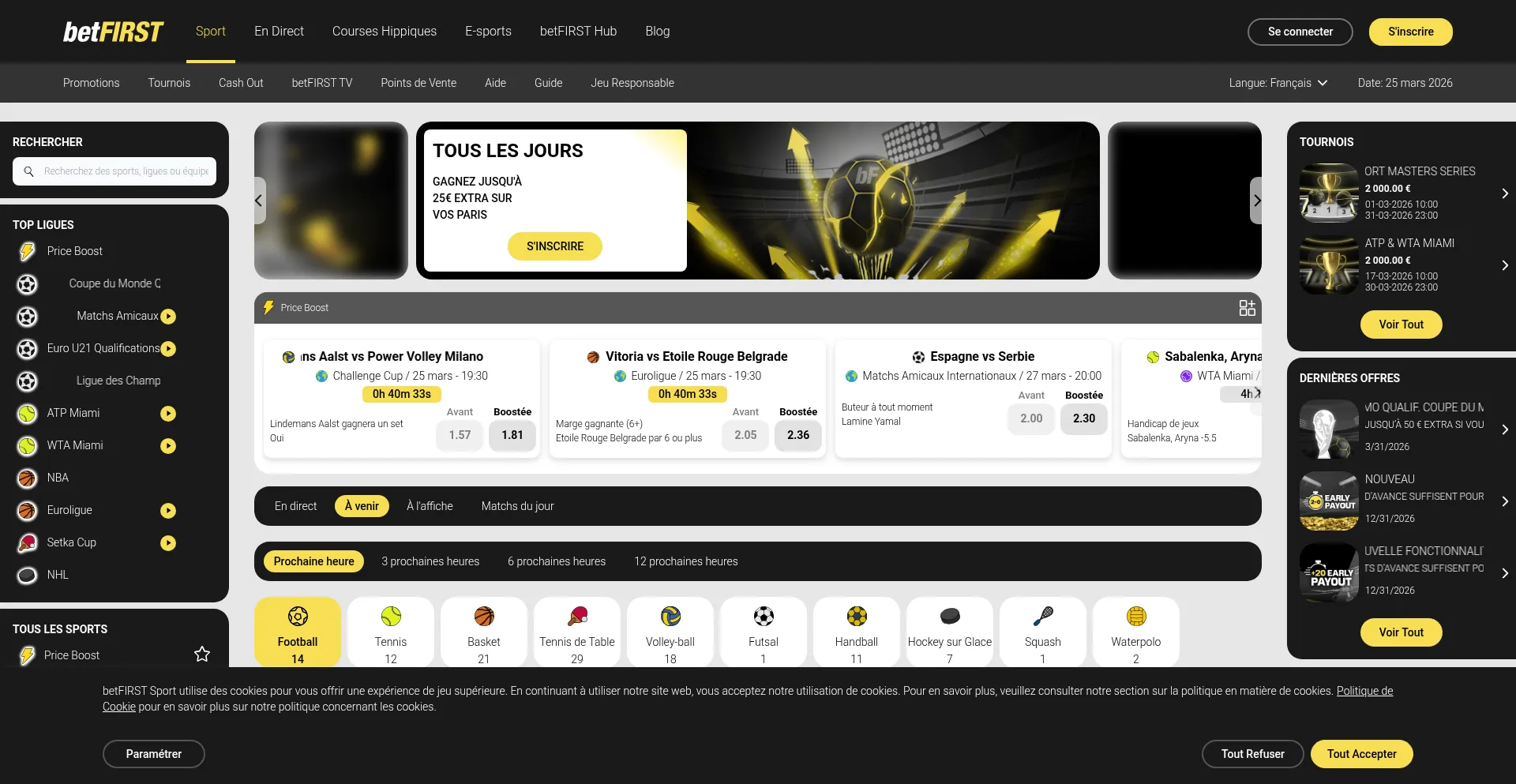Select 12 prochaines heures filter

[686, 561]
